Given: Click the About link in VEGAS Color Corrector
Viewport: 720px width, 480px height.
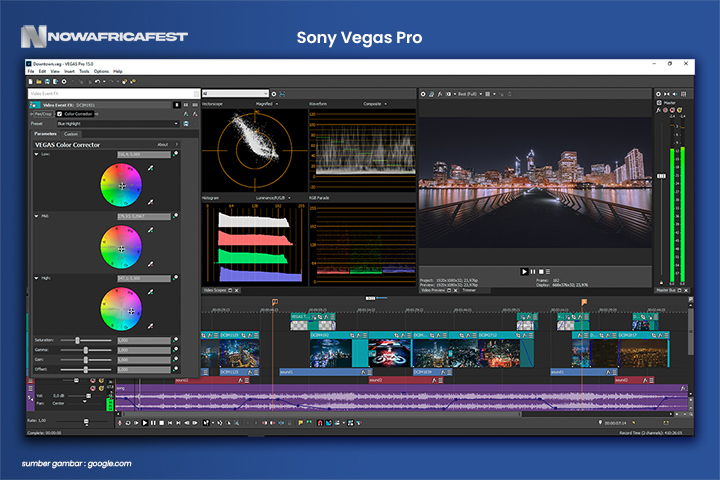Looking at the screenshot, I should 163,145.
